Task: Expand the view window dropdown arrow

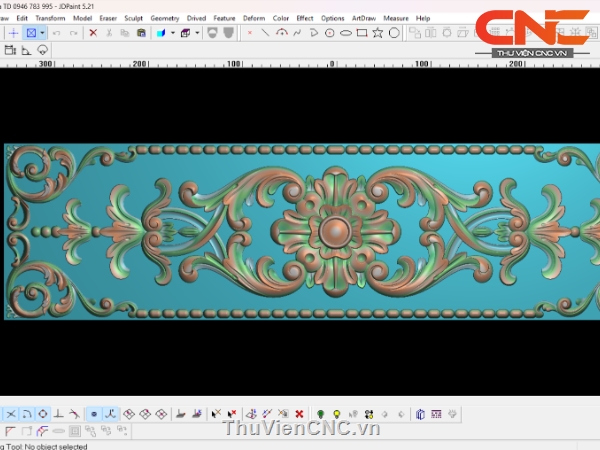Action: tap(42, 33)
